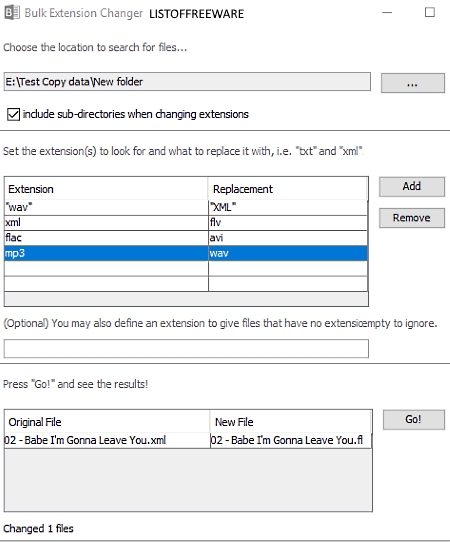450x542 pixels.
Task: Click the avi replacement cell
Action: point(288,238)
